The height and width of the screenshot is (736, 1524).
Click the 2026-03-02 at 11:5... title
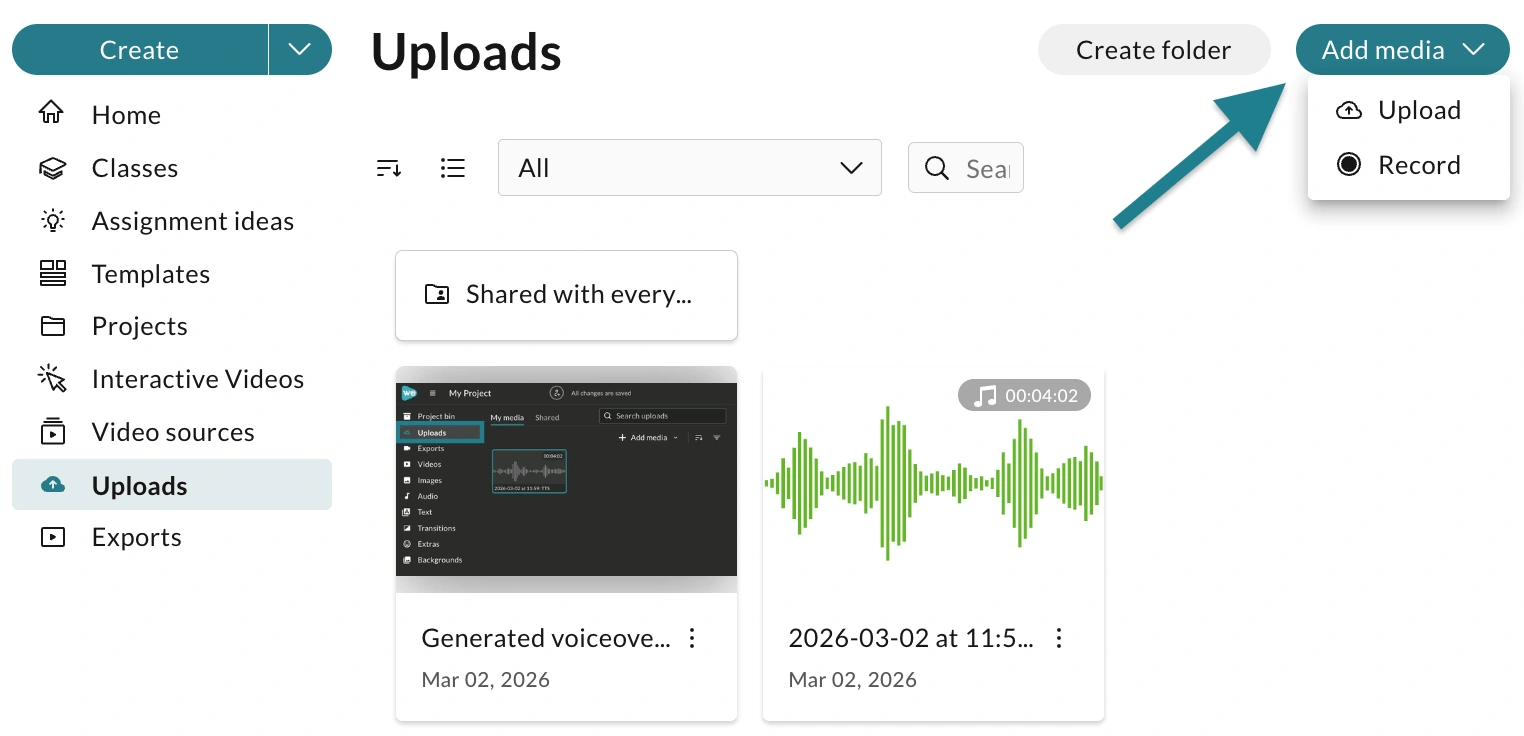911,638
